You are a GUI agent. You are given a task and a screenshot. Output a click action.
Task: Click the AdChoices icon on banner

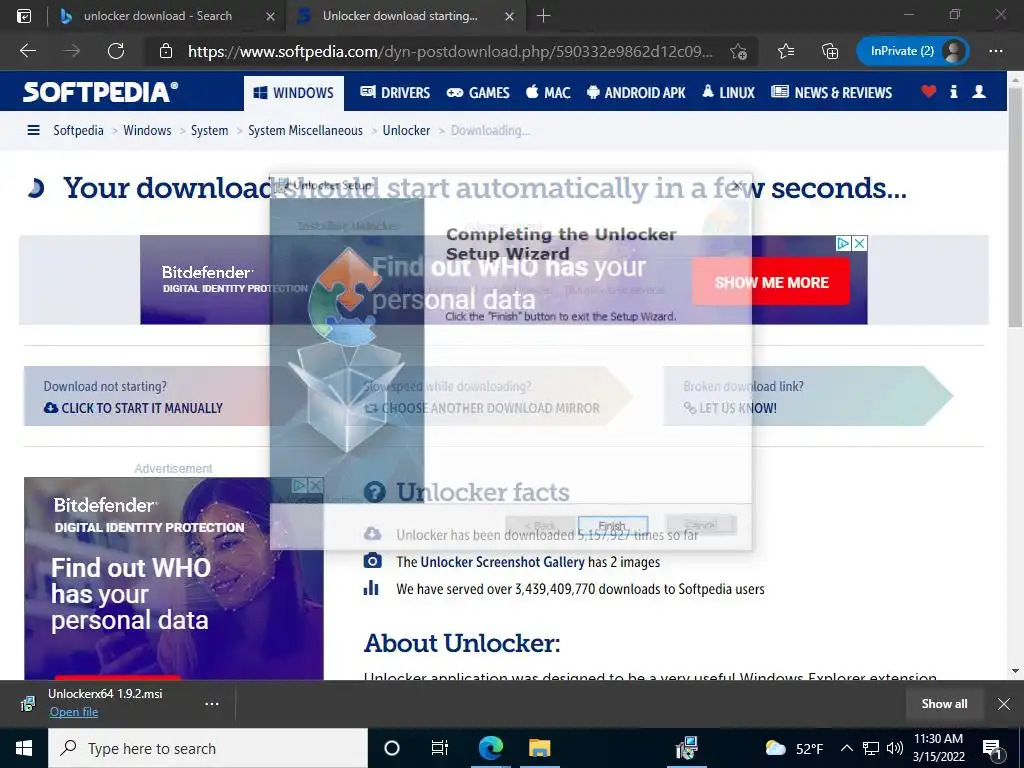click(x=843, y=244)
